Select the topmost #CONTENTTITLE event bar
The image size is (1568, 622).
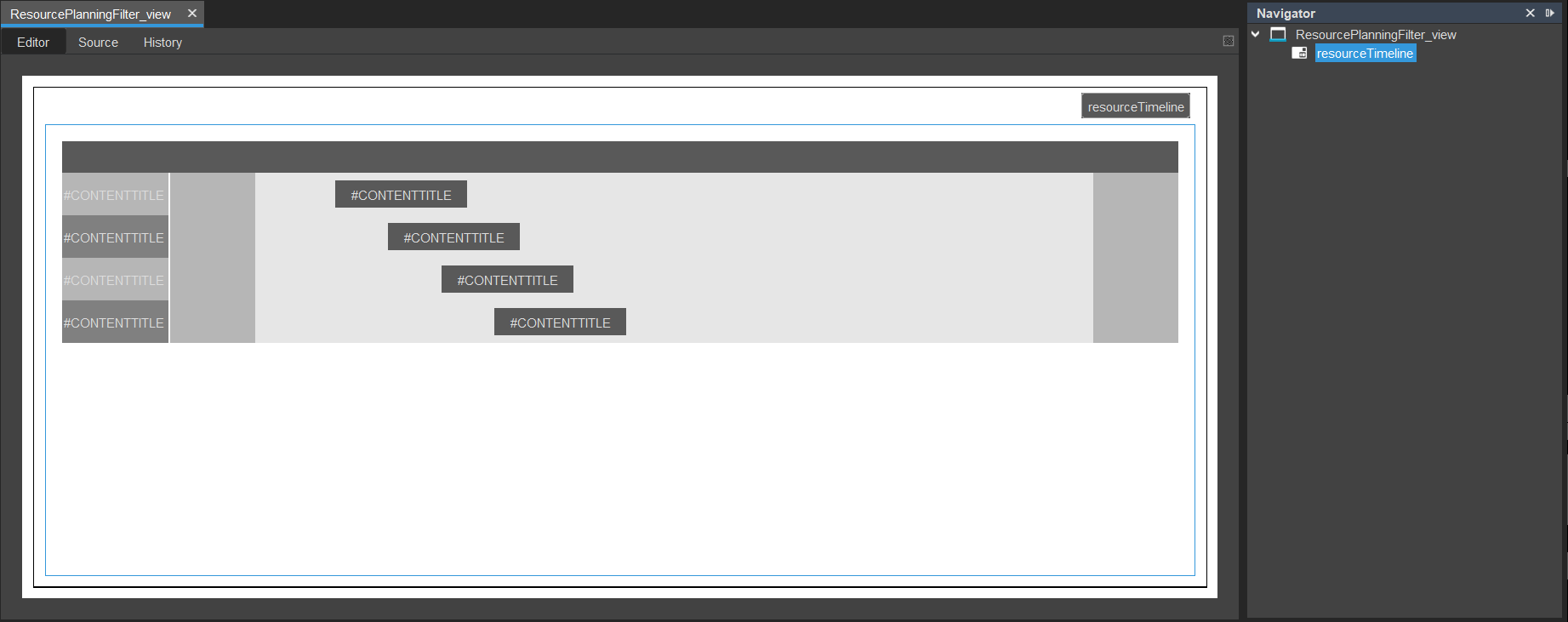pos(401,195)
